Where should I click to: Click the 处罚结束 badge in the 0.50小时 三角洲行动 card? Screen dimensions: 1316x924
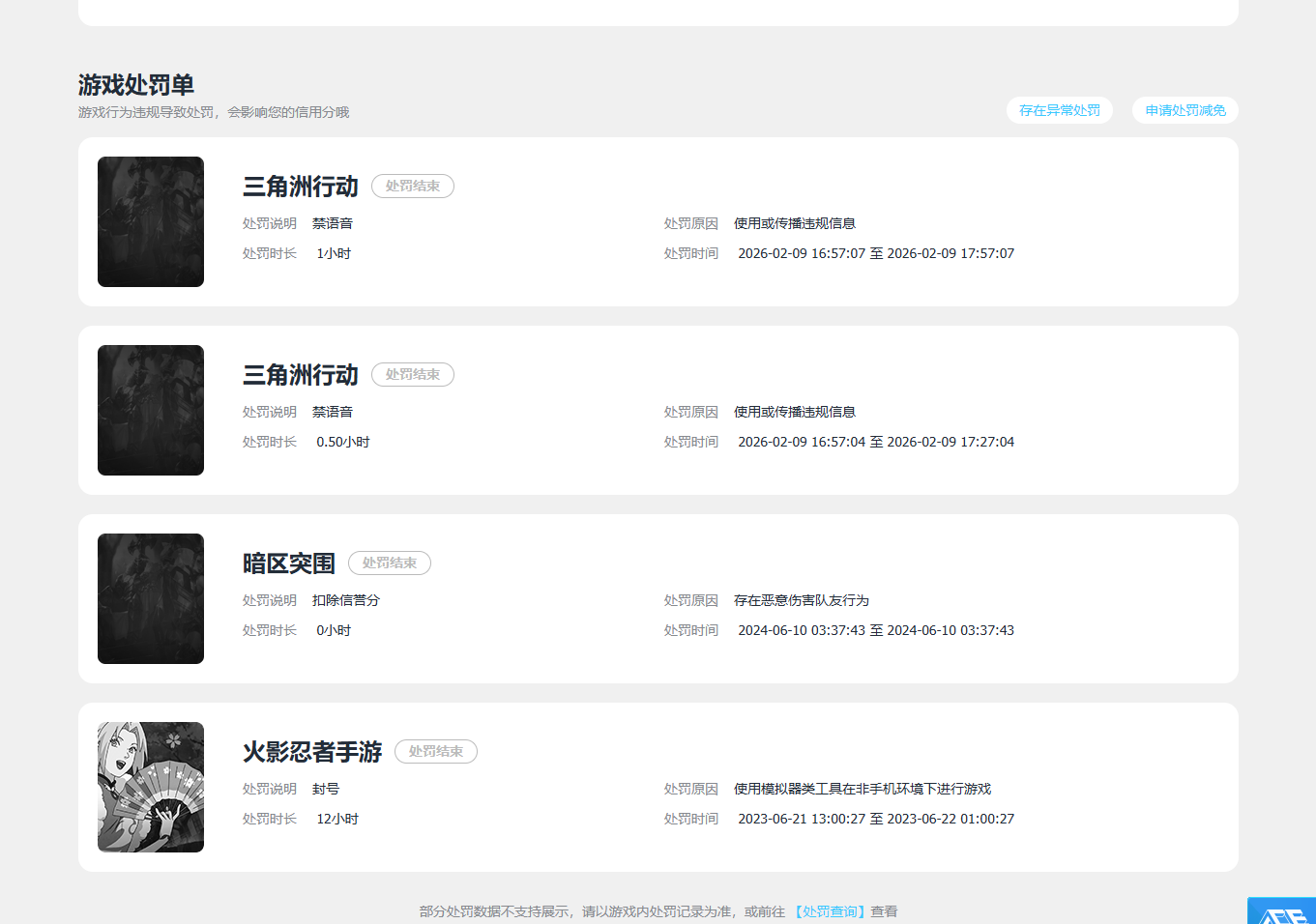pos(413,374)
